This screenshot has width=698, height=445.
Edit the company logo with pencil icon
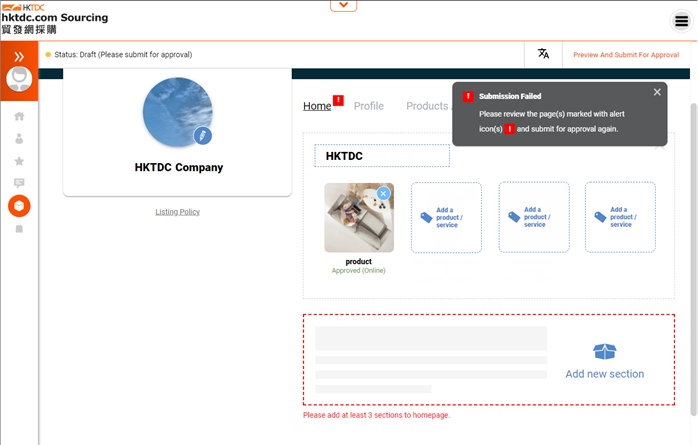[203, 135]
